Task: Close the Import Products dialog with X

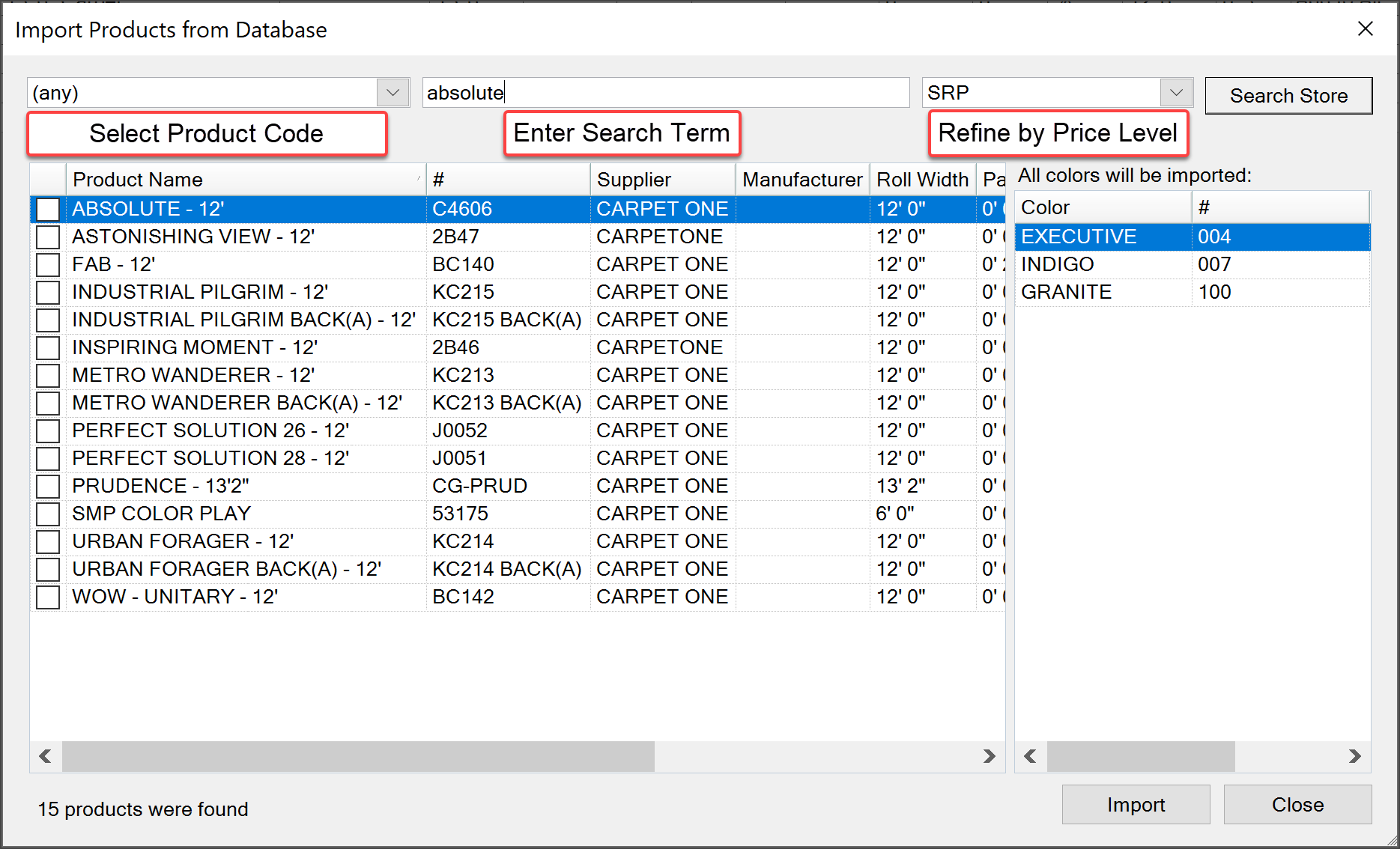Action: 1366,28
